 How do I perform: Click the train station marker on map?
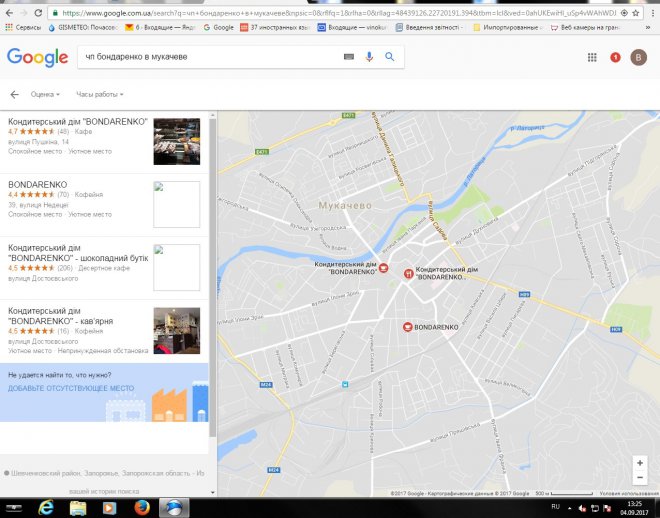tap(345, 384)
